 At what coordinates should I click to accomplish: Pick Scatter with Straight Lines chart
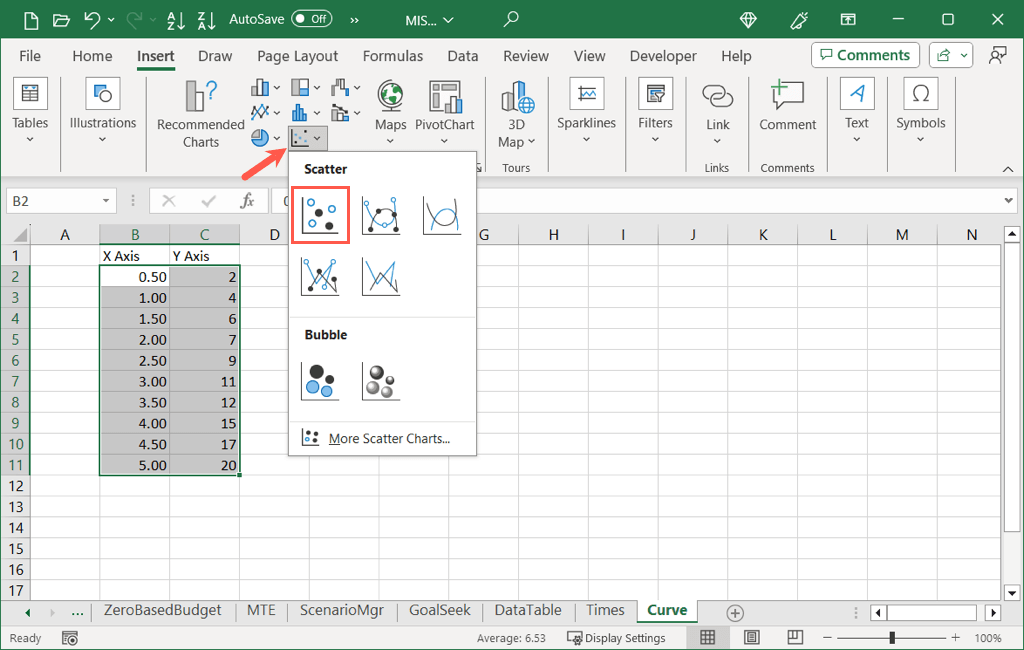pos(381,276)
